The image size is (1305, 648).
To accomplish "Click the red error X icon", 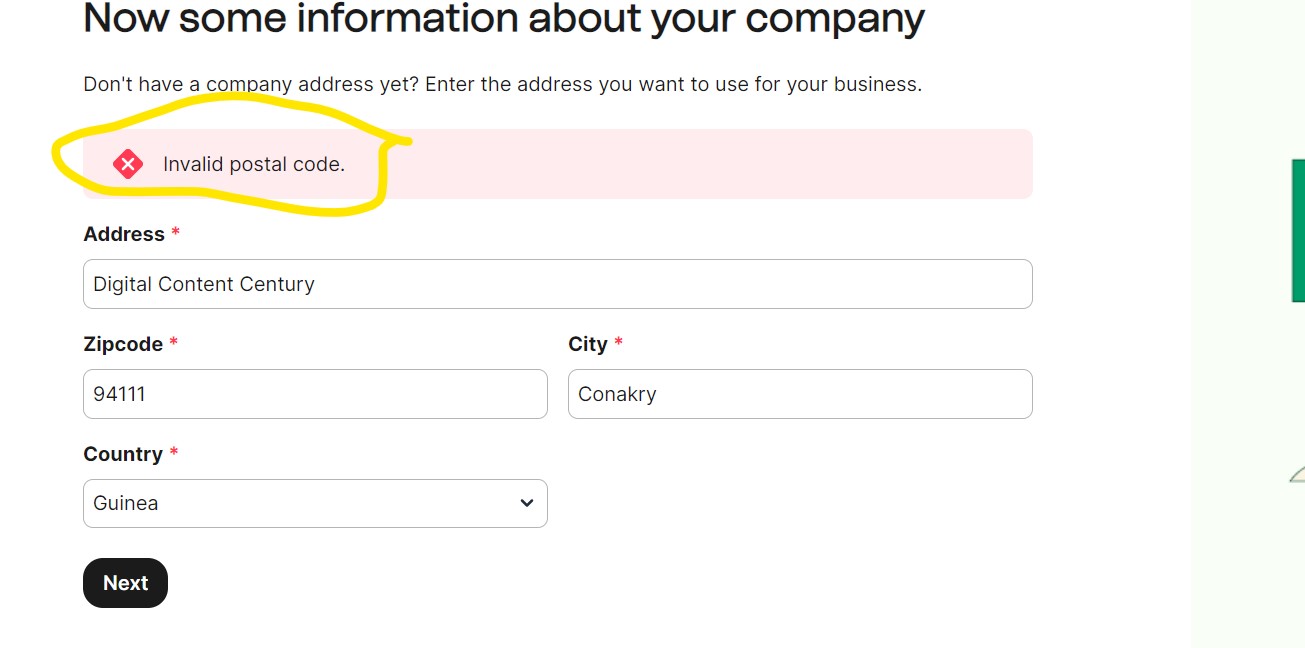I will point(128,164).
